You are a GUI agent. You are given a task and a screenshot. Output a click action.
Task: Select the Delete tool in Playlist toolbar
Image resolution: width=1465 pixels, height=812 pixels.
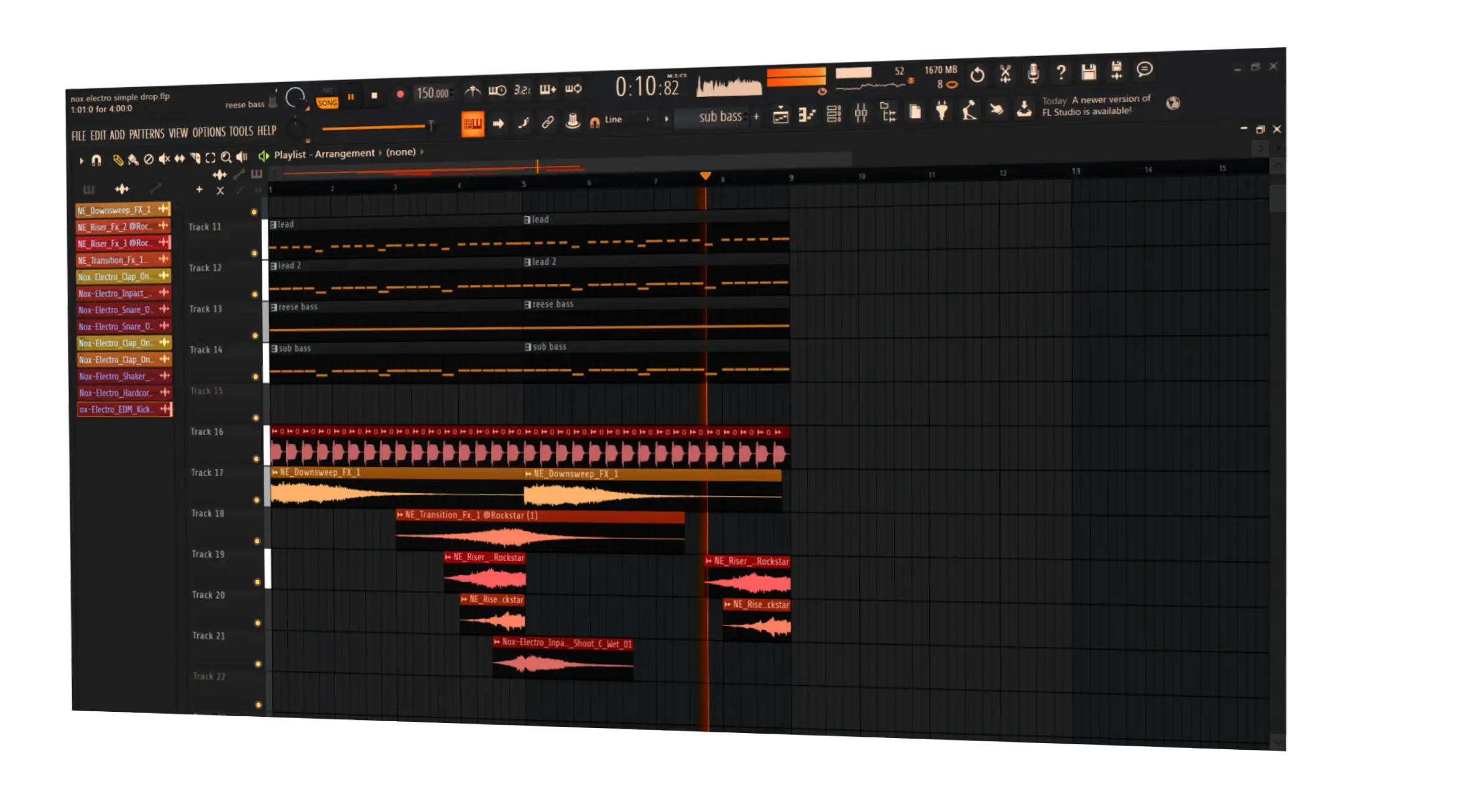[x=149, y=160]
